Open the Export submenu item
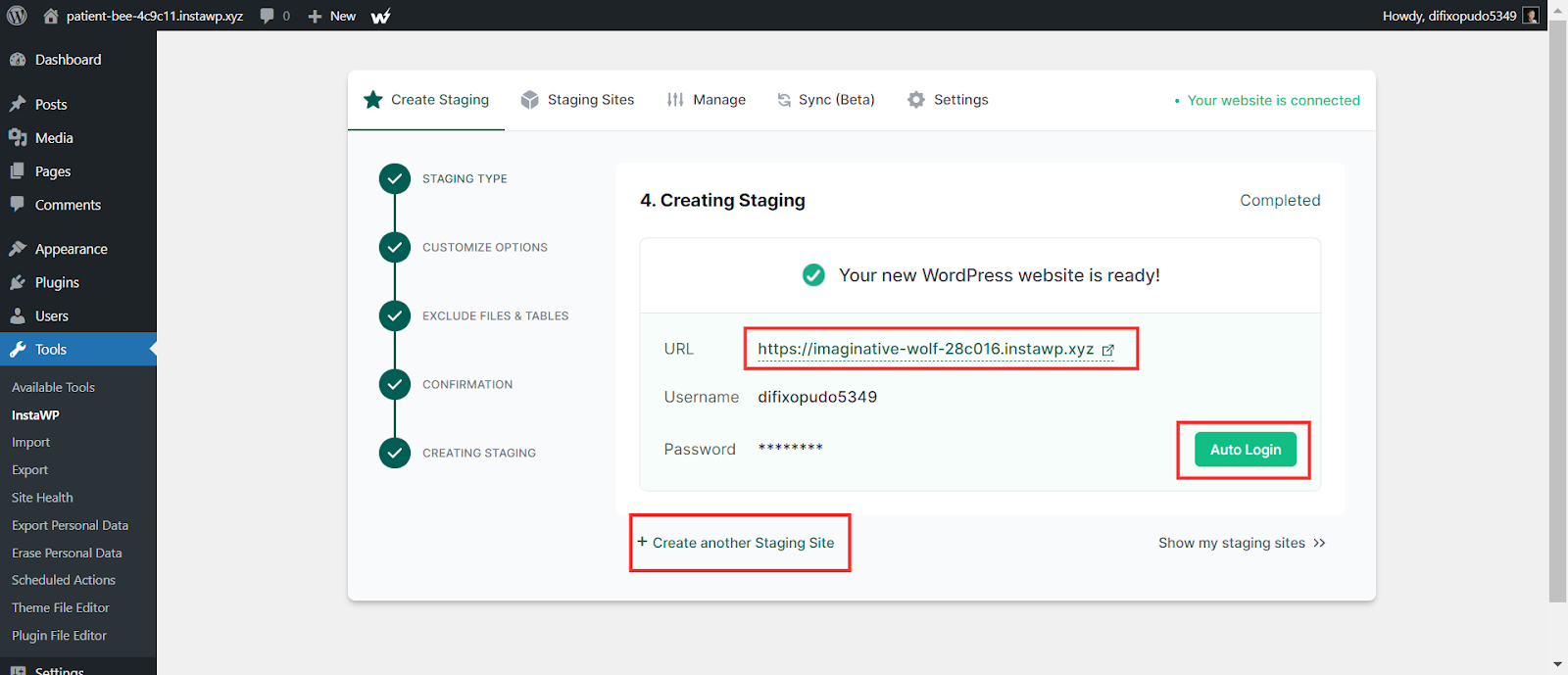Image resolution: width=1568 pixels, height=675 pixels. click(29, 469)
